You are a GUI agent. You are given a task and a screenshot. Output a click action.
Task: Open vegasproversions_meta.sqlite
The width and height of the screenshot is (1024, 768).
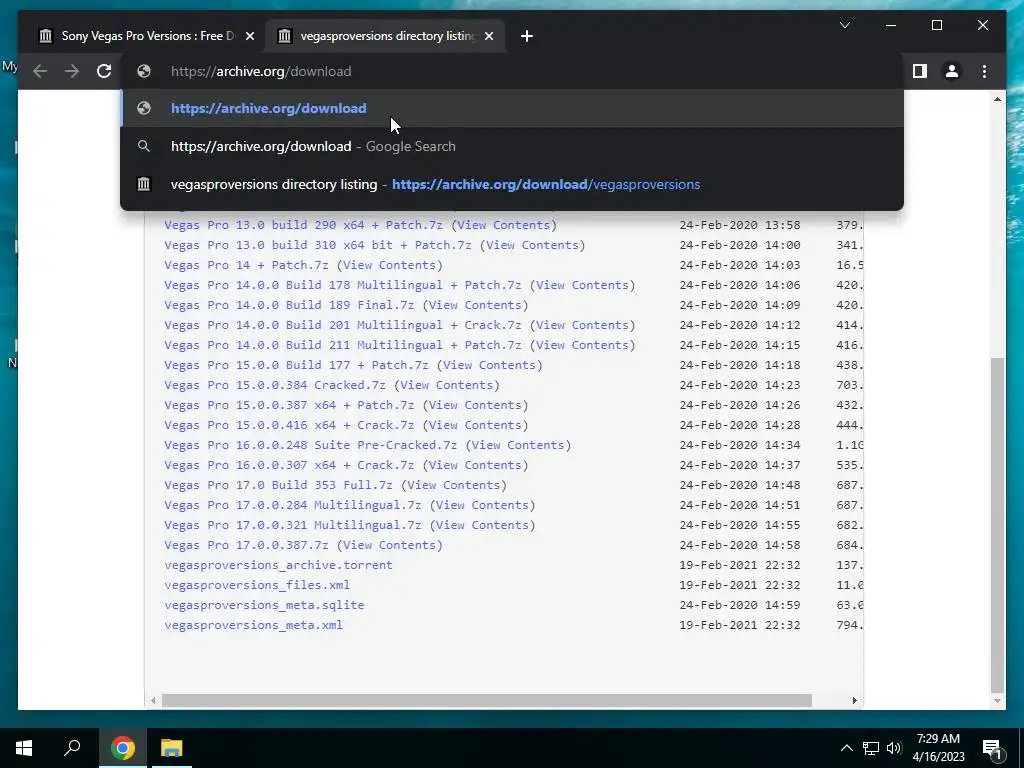click(x=264, y=605)
